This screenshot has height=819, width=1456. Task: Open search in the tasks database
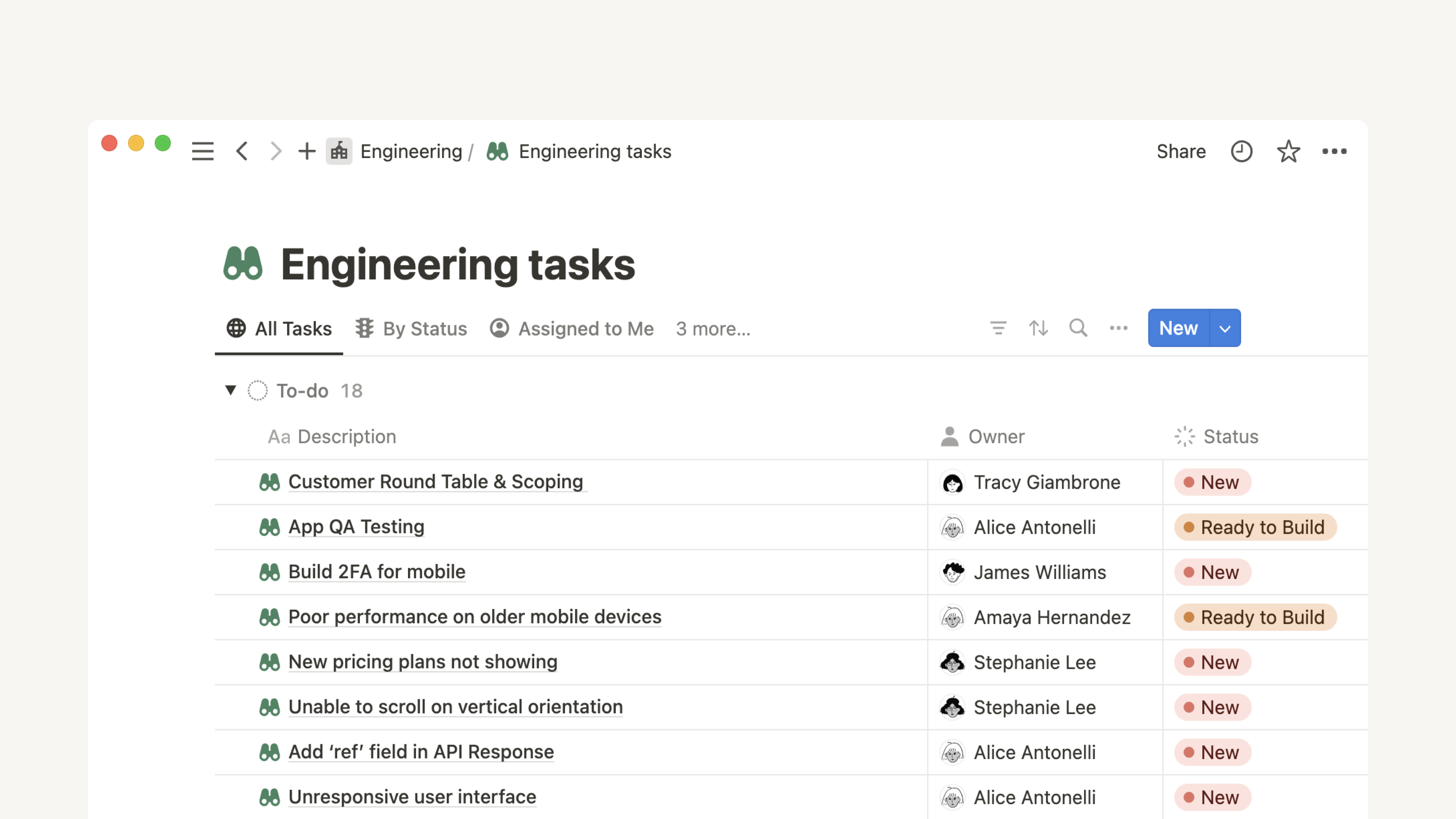point(1078,328)
